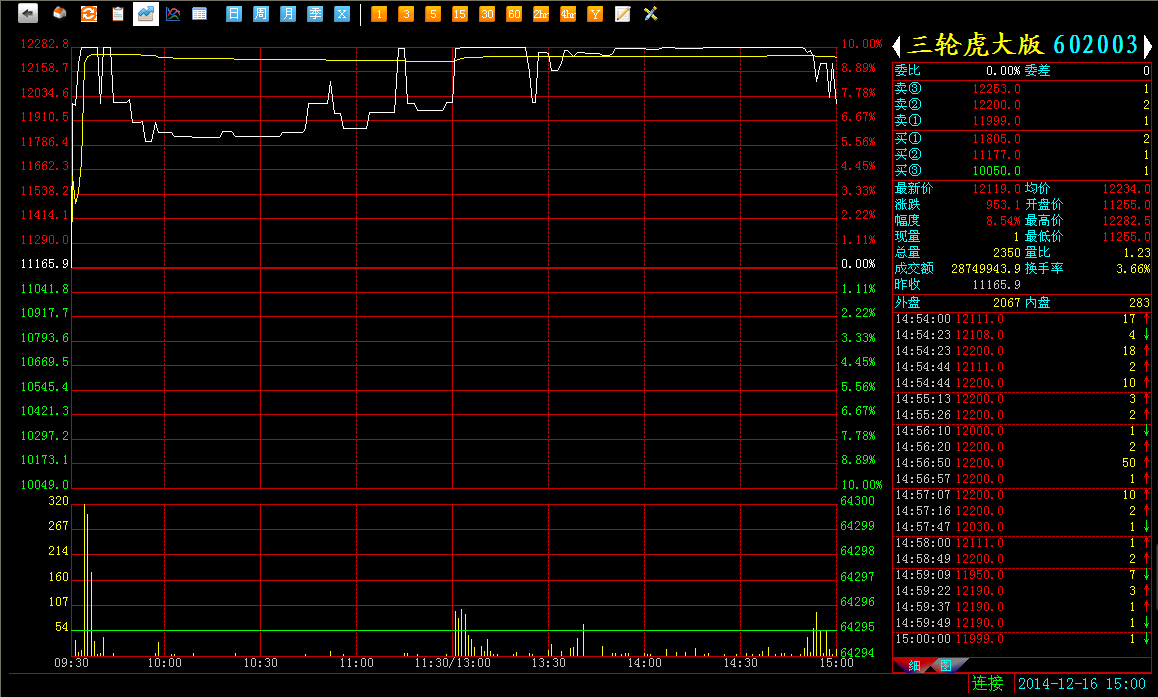Select trade row at 14:54:00
The height and width of the screenshot is (697, 1158).
click(x=1022, y=319)
